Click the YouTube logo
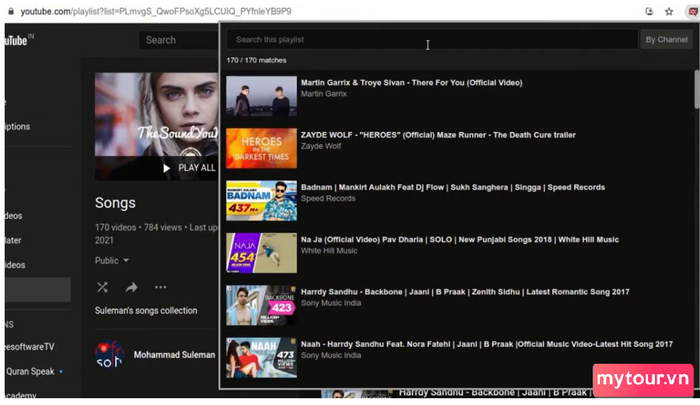 point(18,40)
